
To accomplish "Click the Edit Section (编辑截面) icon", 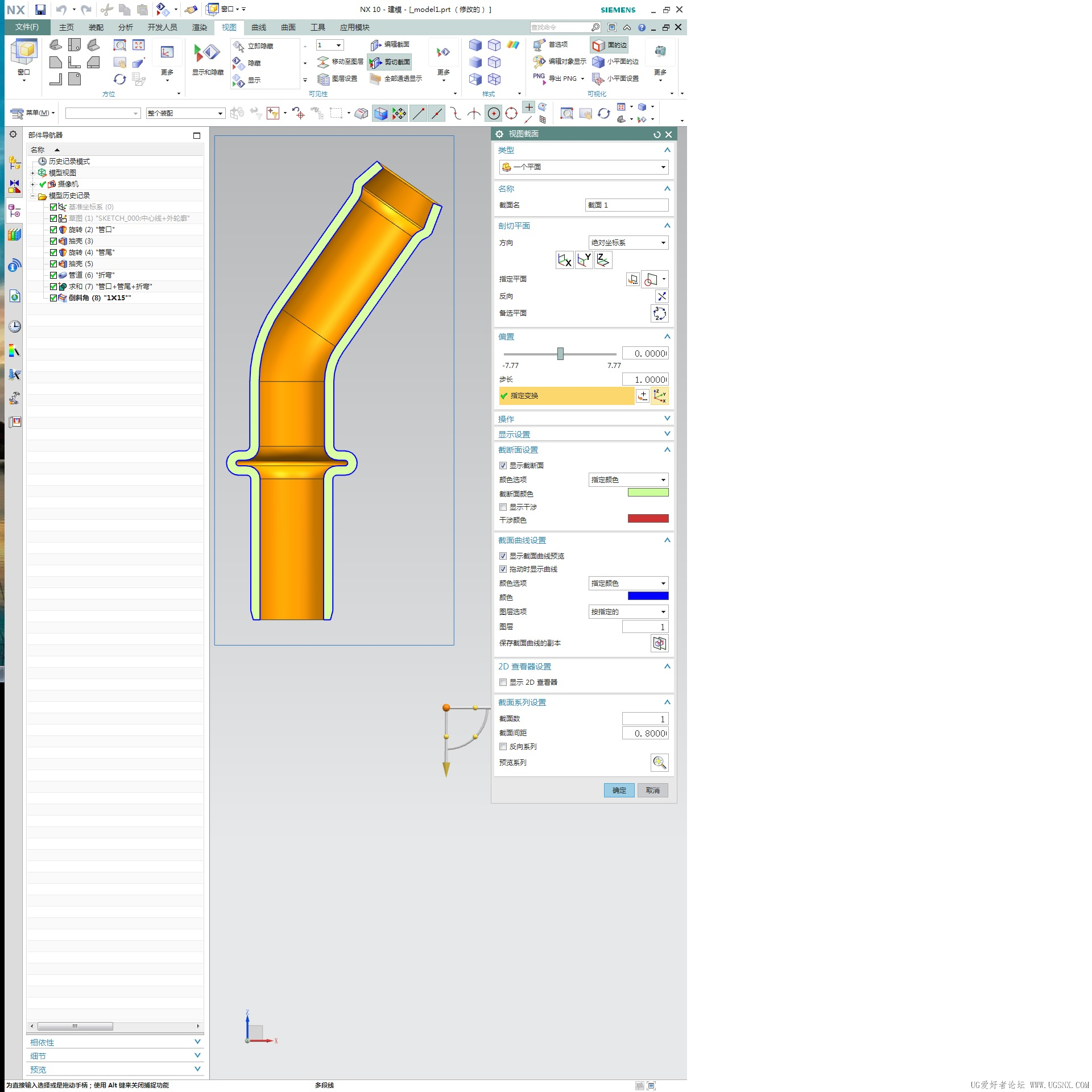I will 375,45.
